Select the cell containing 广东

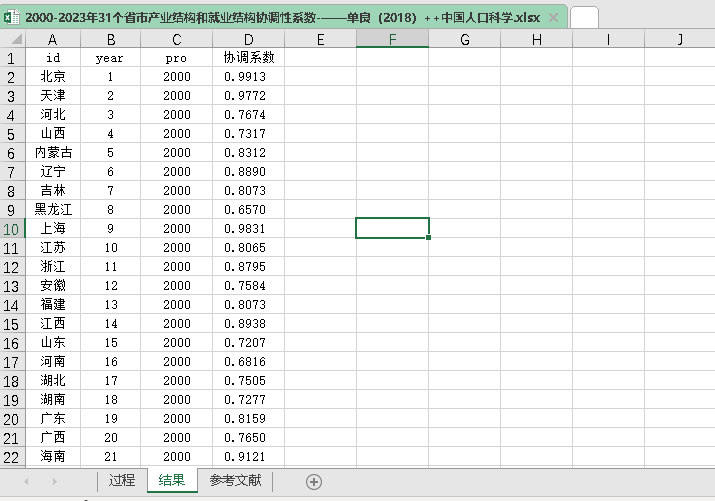53,418
